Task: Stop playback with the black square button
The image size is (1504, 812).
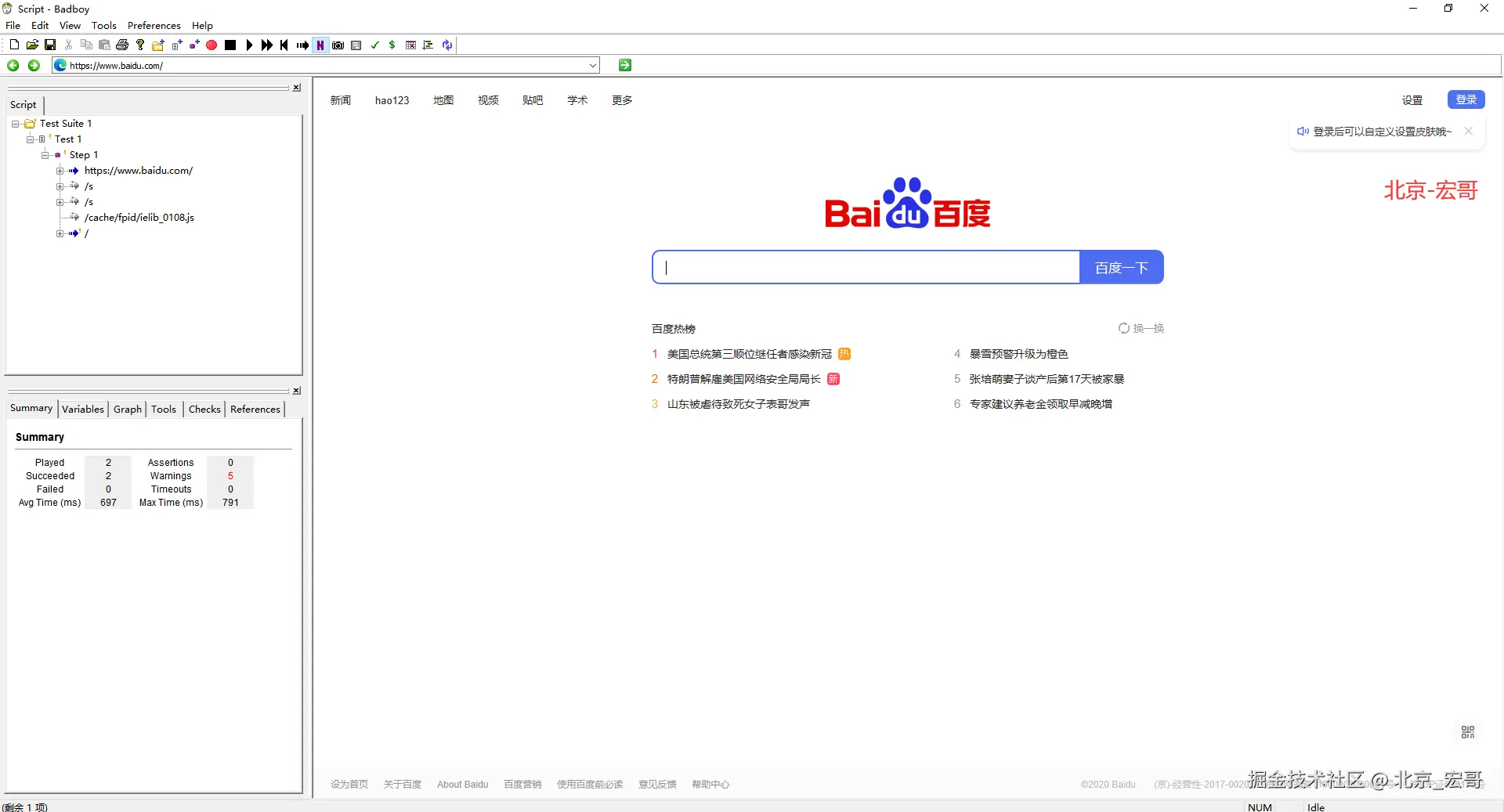Action: click(x=230, y=45)
